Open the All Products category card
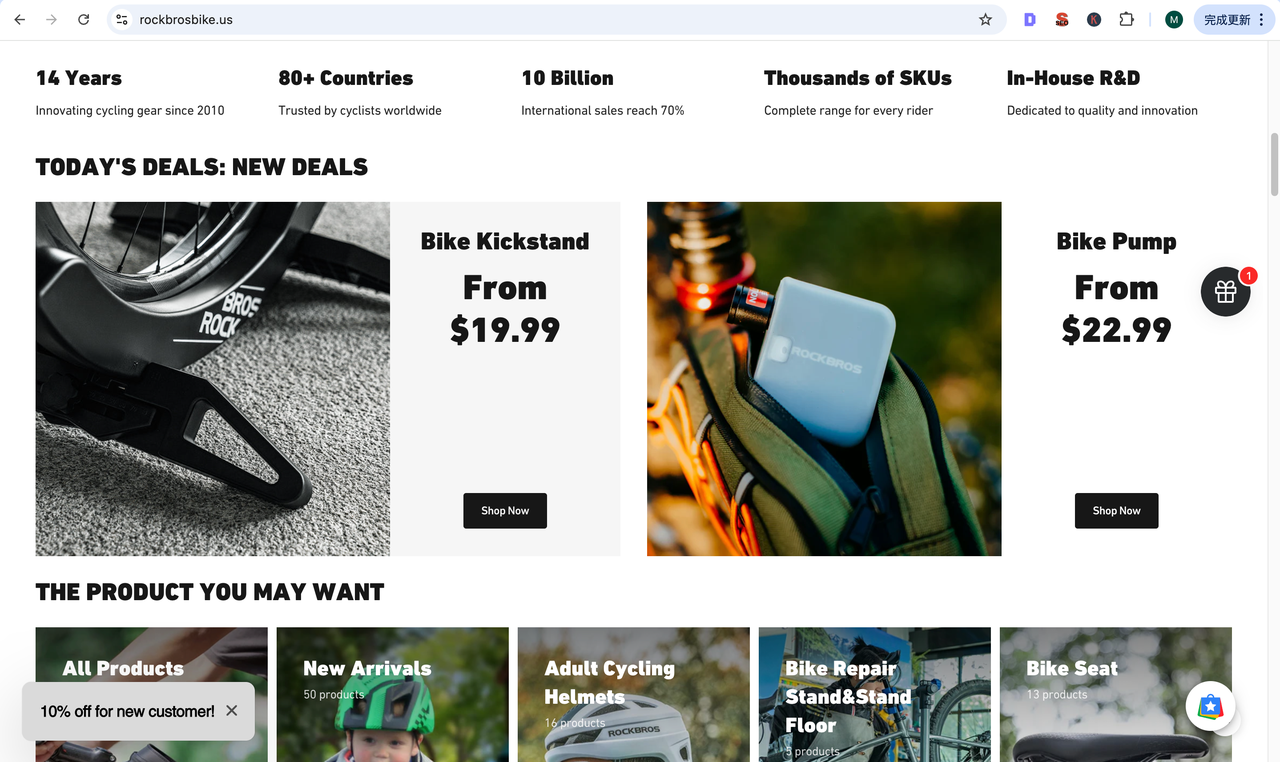The width and height of the screenshot is (1280, 762). [151, 694]
